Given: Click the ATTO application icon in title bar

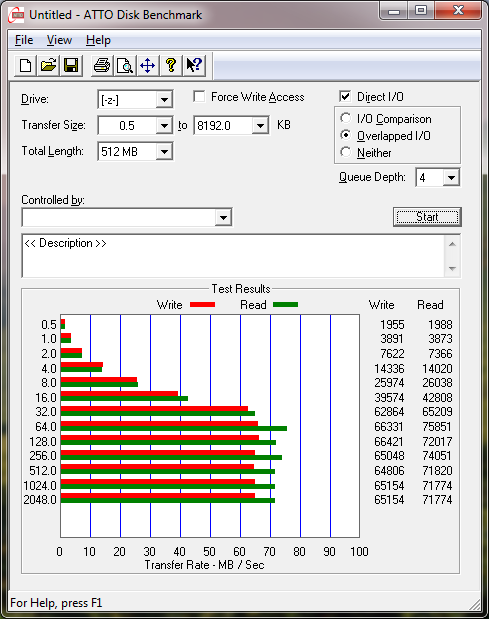Looking at the screenshot, I should coord(16,15).
